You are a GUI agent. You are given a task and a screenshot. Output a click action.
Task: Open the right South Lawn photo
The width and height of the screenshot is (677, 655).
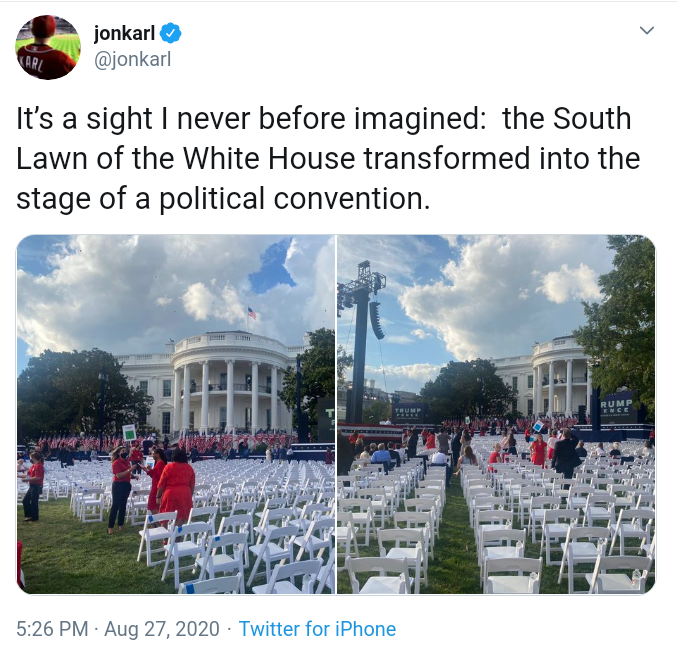point(496,414)
